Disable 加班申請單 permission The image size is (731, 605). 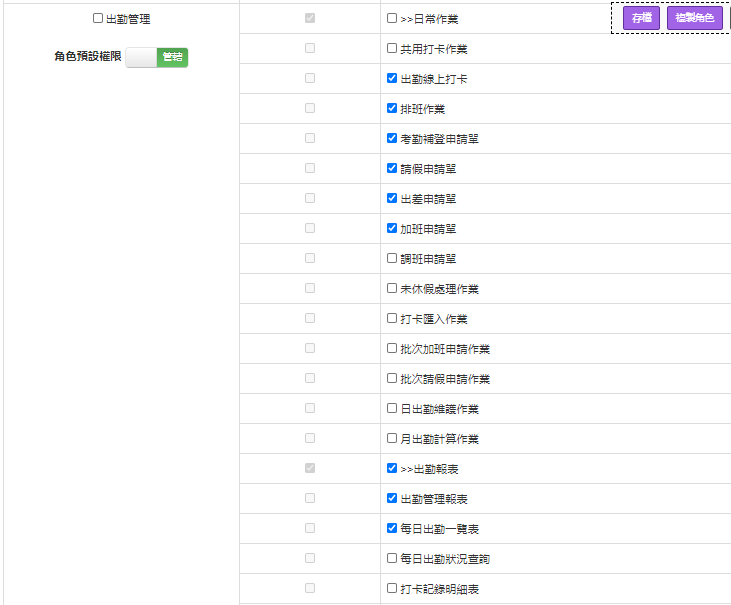click(392, 228)
